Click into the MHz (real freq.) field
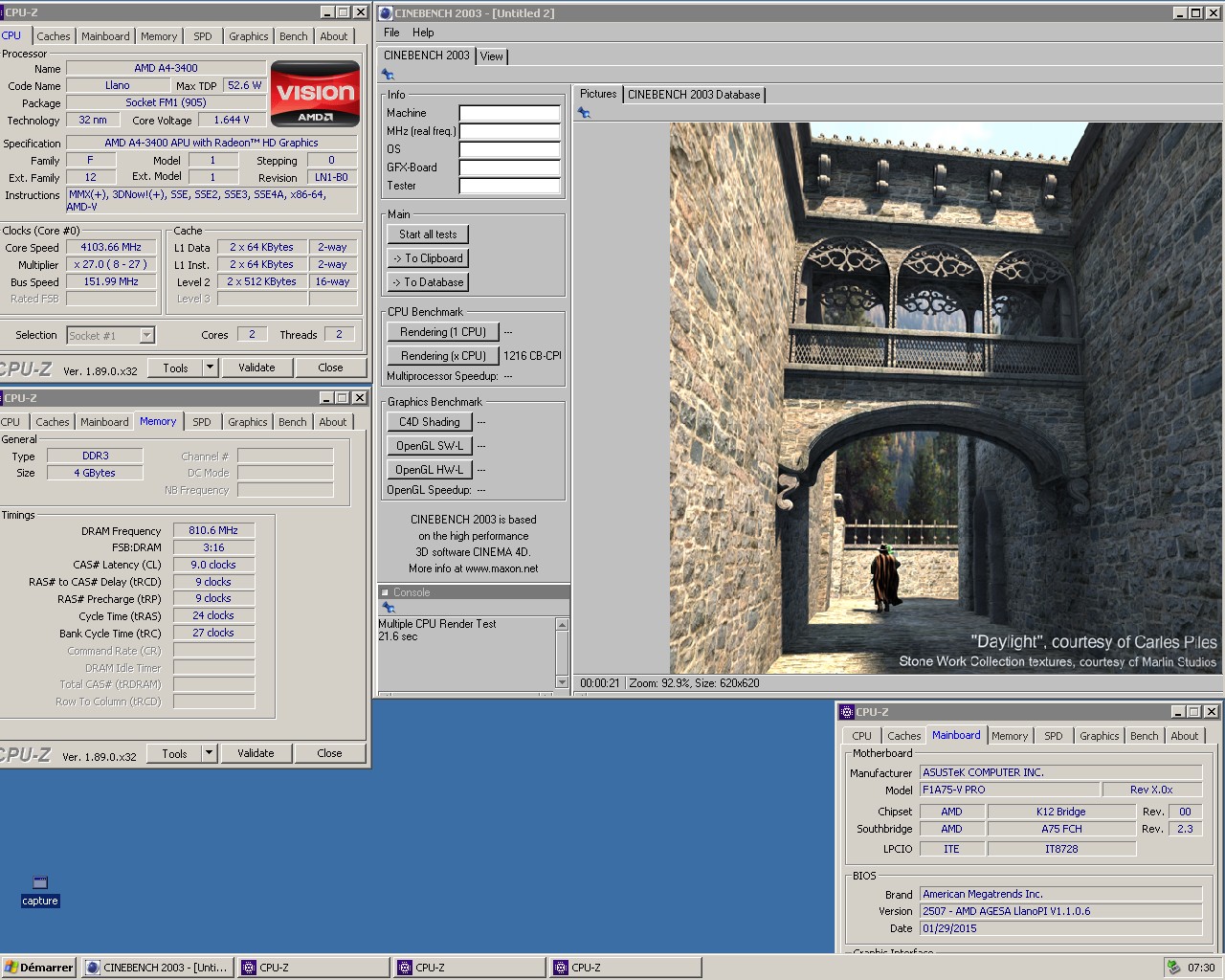1225x980 pixels. [509, 131]
